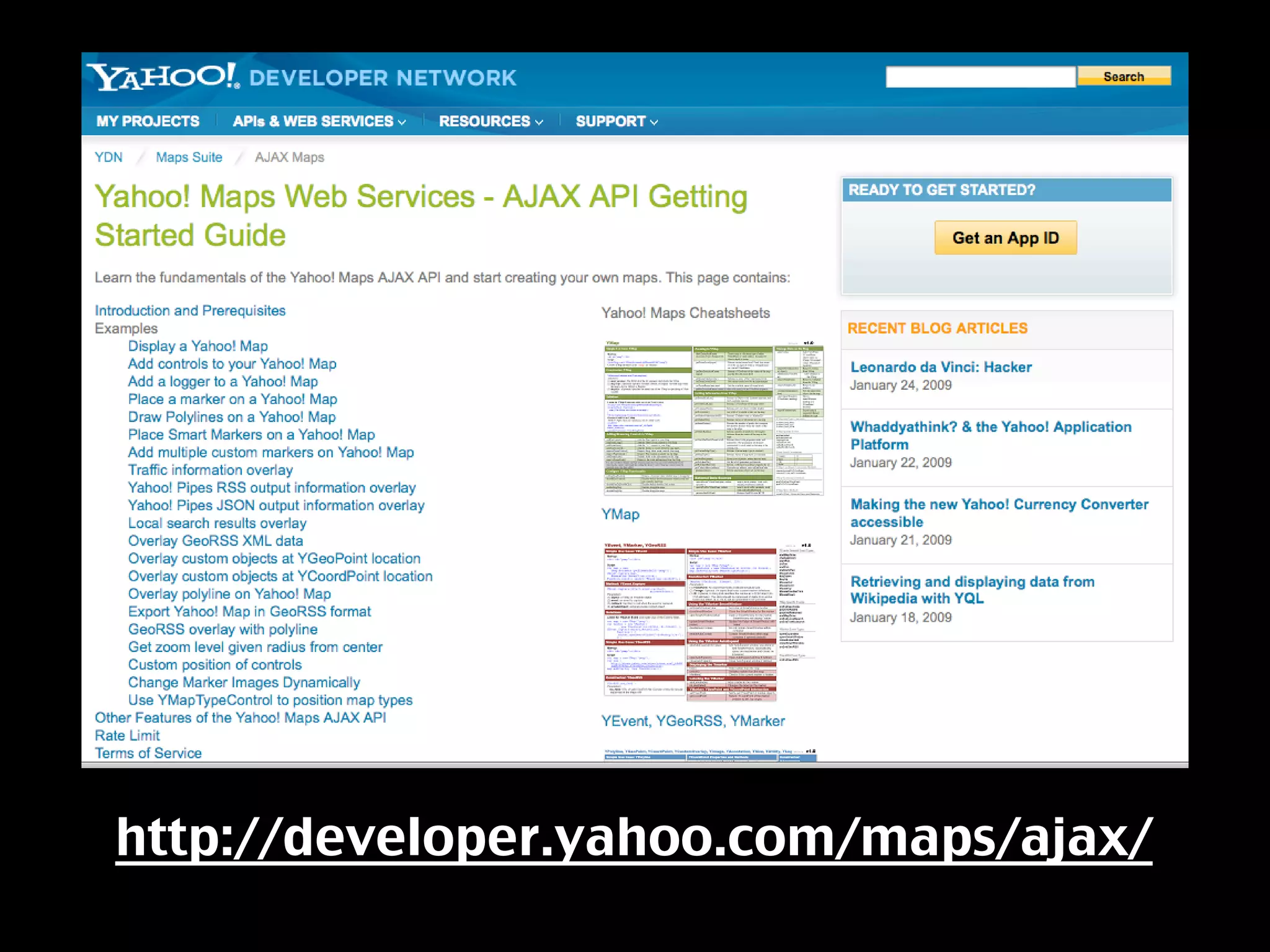Open Display a Yahoo! Map example

[x=198, y=346]
